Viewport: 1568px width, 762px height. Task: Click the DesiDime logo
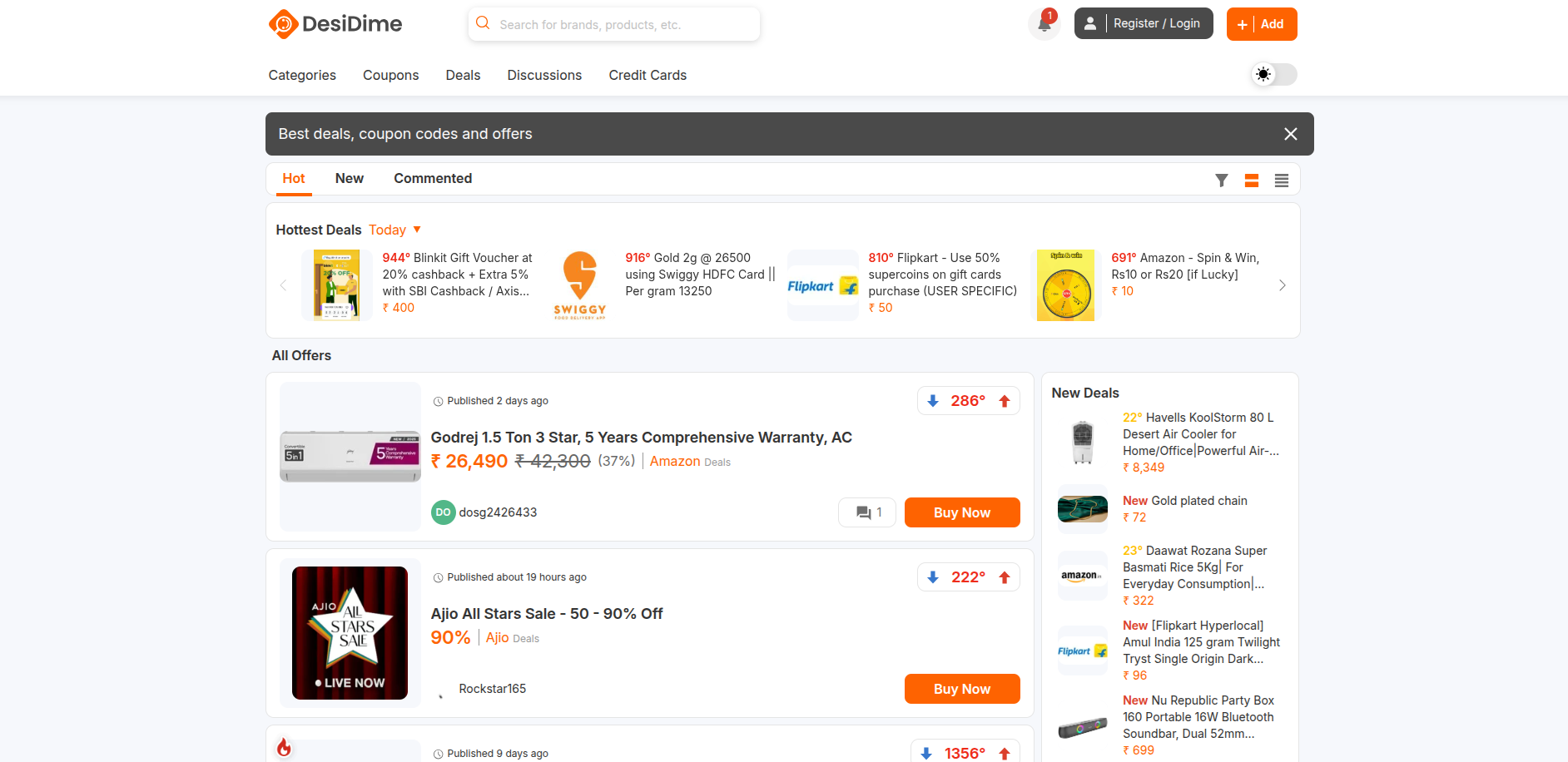tap(335, 24)
